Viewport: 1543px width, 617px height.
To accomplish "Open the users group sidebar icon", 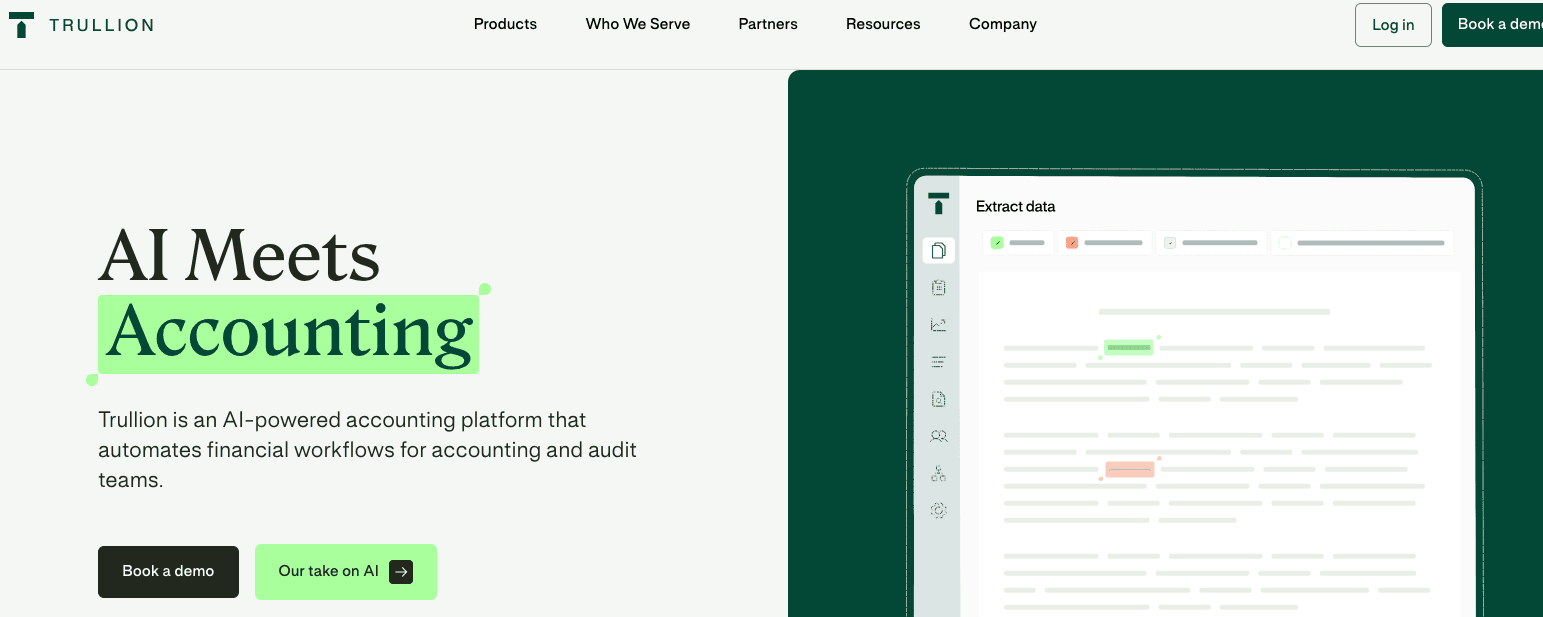I will click(938, 436).
